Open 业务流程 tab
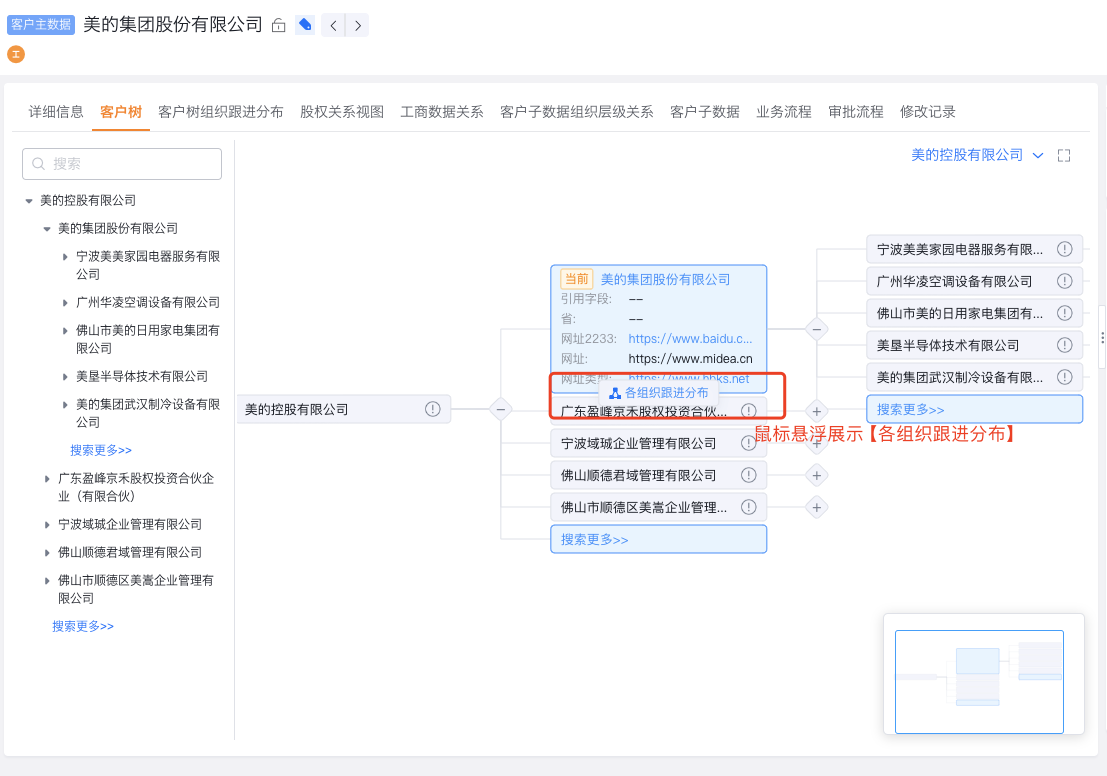Screen dimensions: 1107x776 click(784, 112)
